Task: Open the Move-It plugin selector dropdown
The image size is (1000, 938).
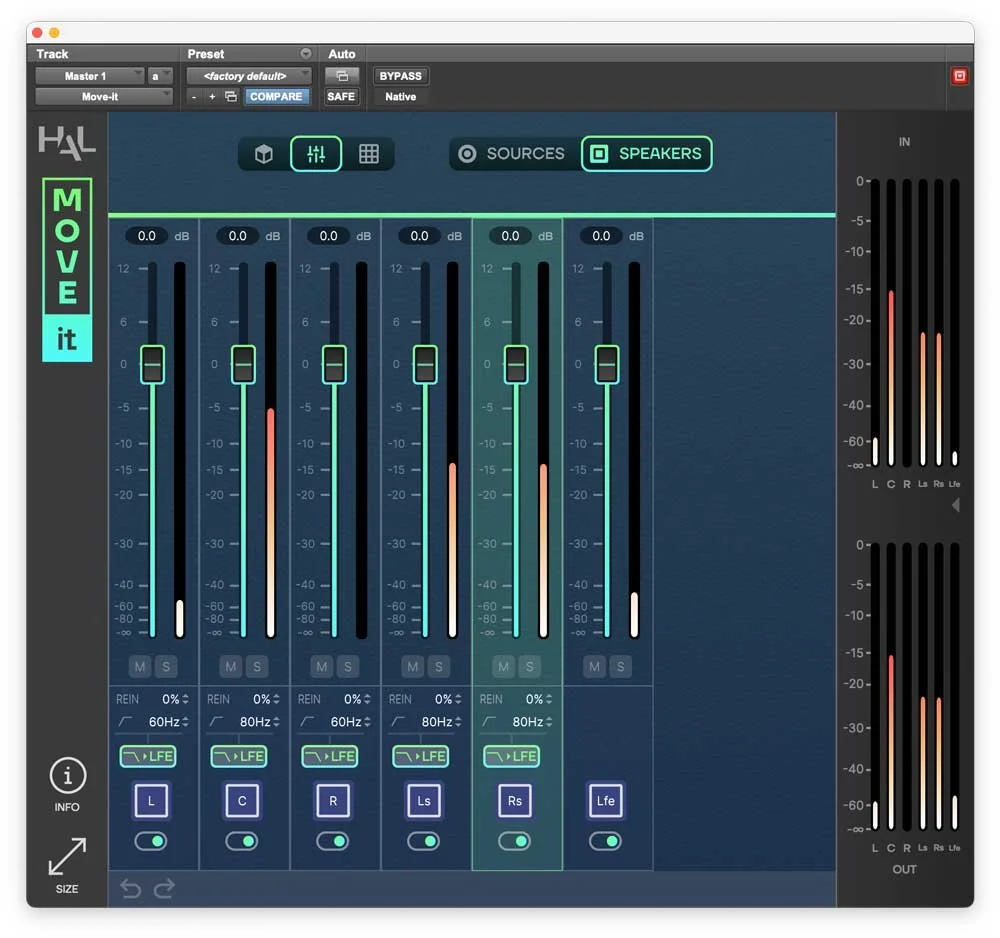Action: point(104,97)
